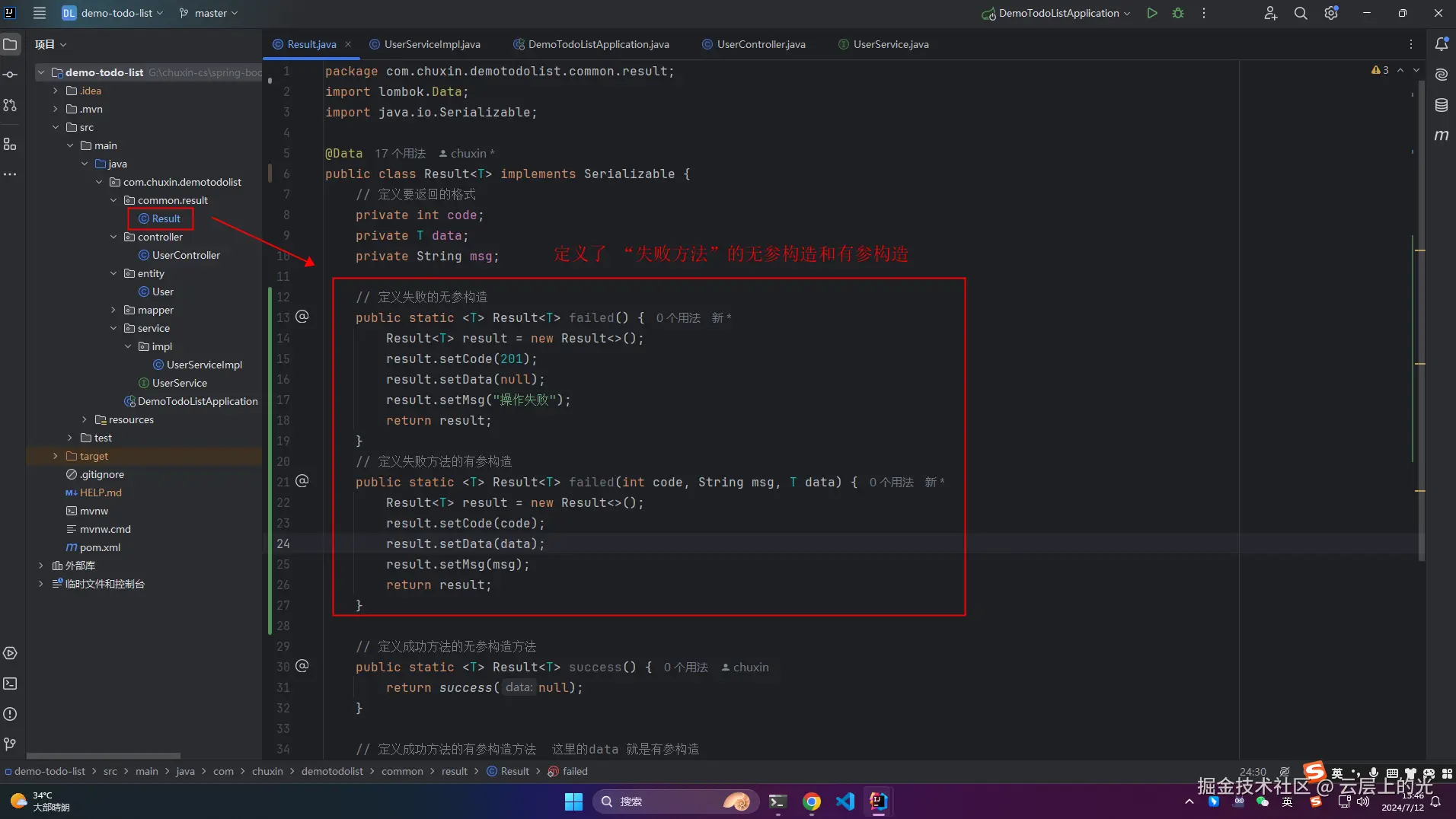
Task: Switch to the UserServiceImpl.java tab
Action: tap(425, 44)
